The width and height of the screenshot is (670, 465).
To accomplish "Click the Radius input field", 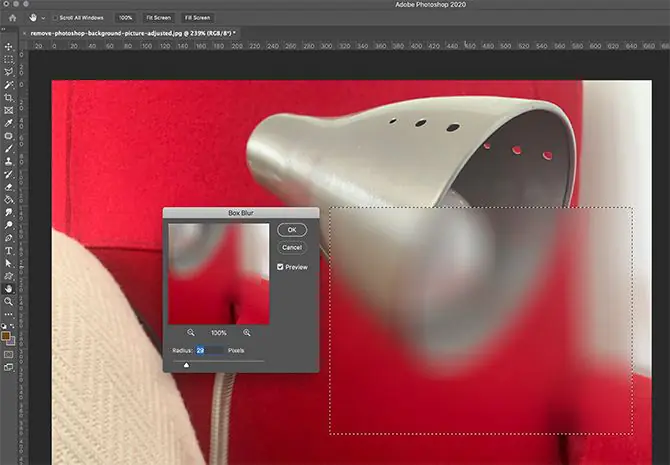I will tap(208, 351).
